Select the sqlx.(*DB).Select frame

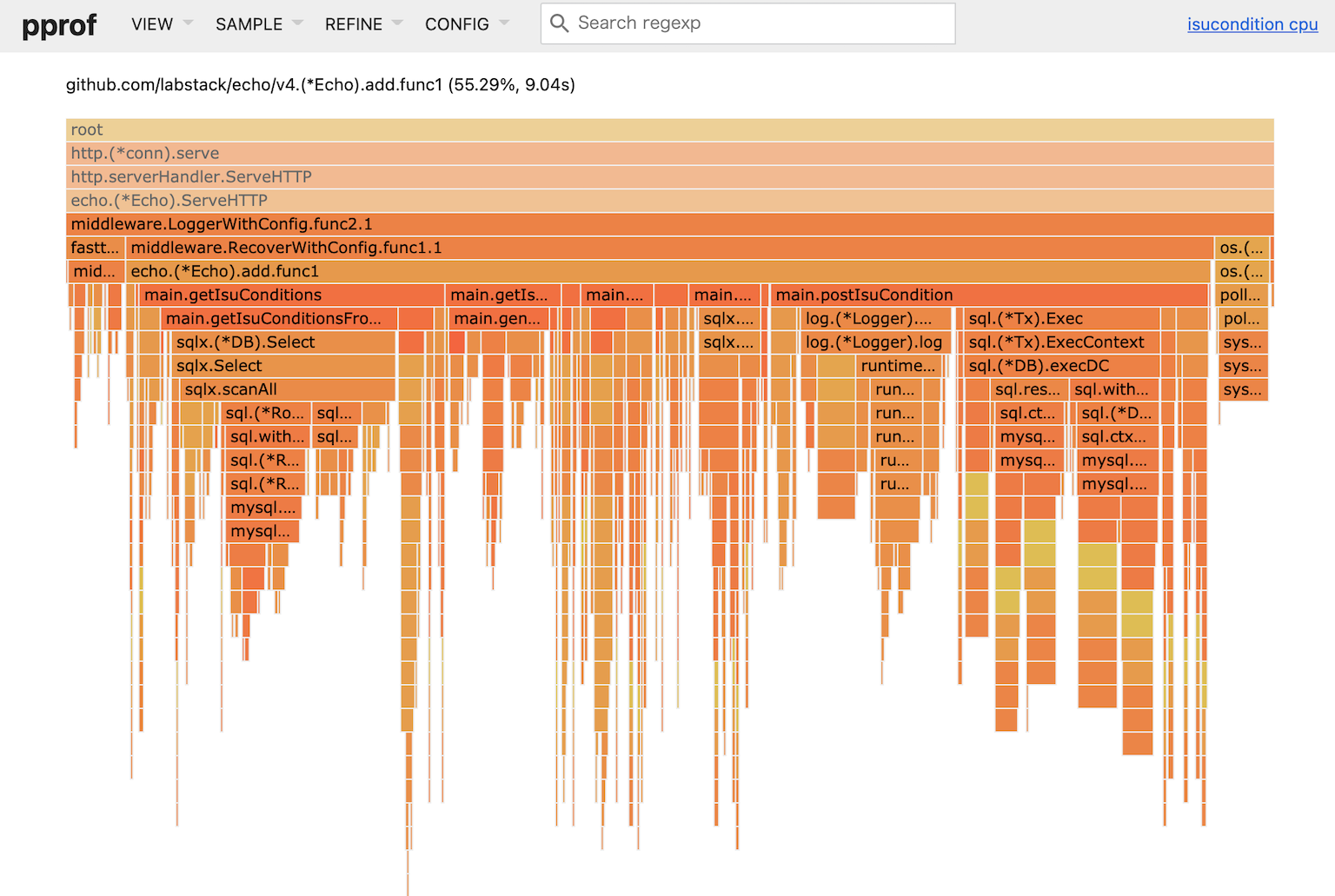click(x=282, y=342)
